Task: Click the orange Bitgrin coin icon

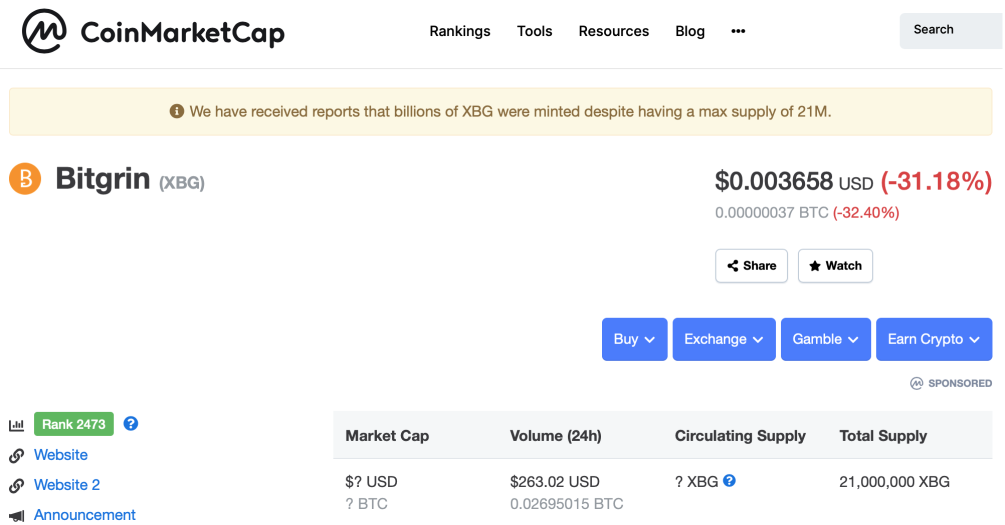Action: pyautogui.click(x=25, y=178)
